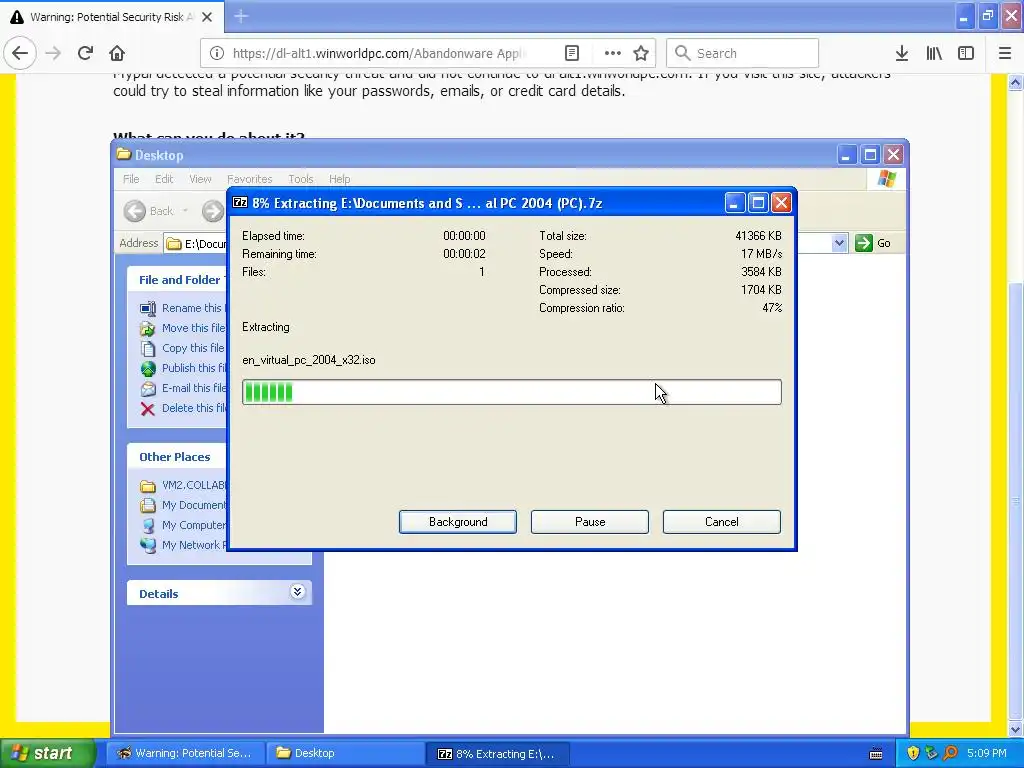Image resolution: width=1024 pixels, height=768 pixels.
Task: Click folder icon in Desktop window title
Action: 123,154
